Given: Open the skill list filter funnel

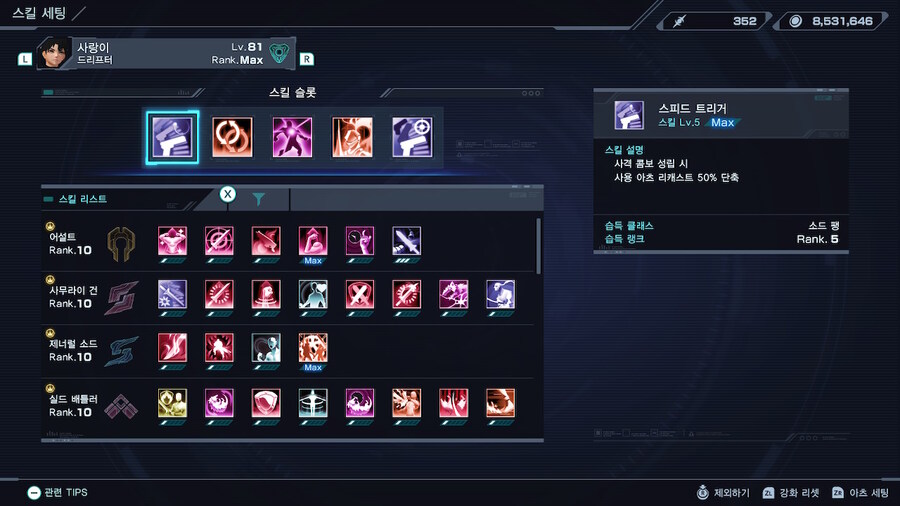Looking at the screenshot, I should point(259,198).
